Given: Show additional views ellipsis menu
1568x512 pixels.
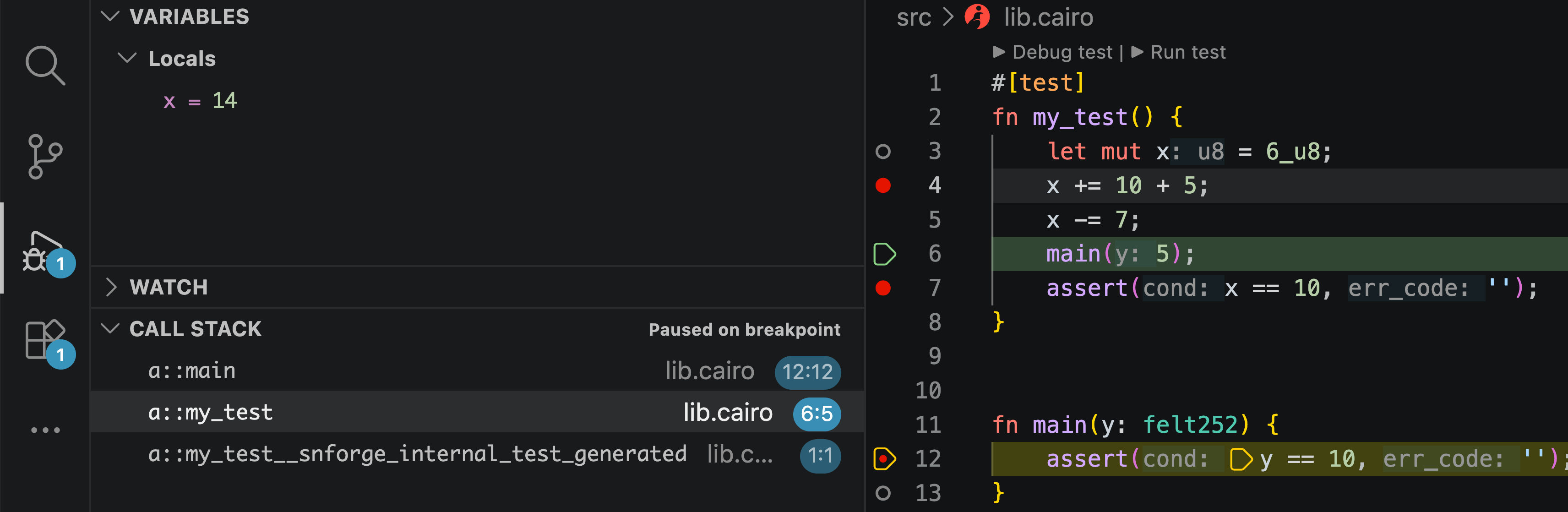Looking at the screenshot, I should point(45,430).
